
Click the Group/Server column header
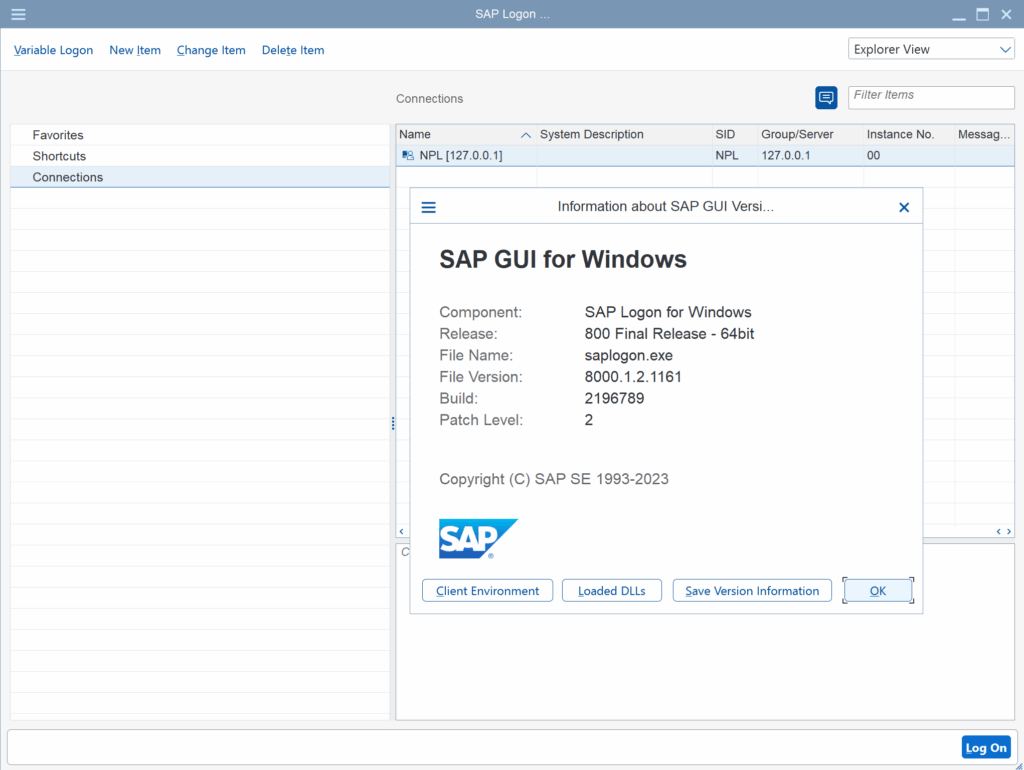[x=810, y=135]
